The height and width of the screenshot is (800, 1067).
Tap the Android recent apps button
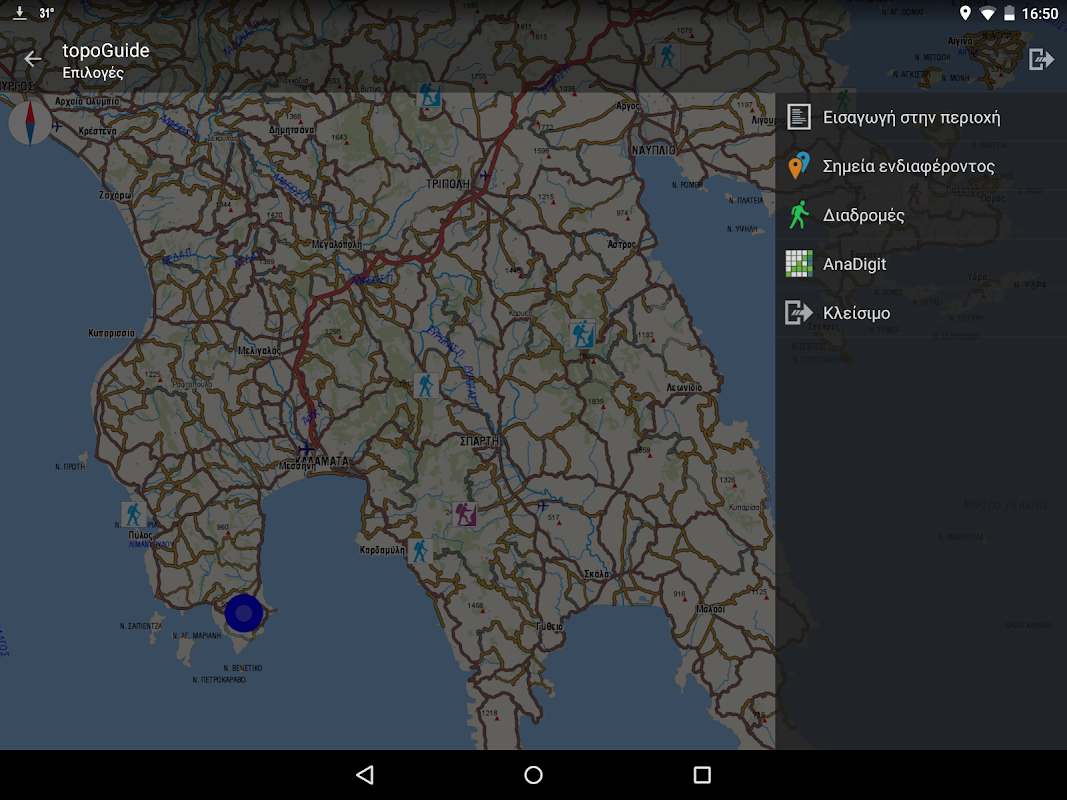[702, 775]
